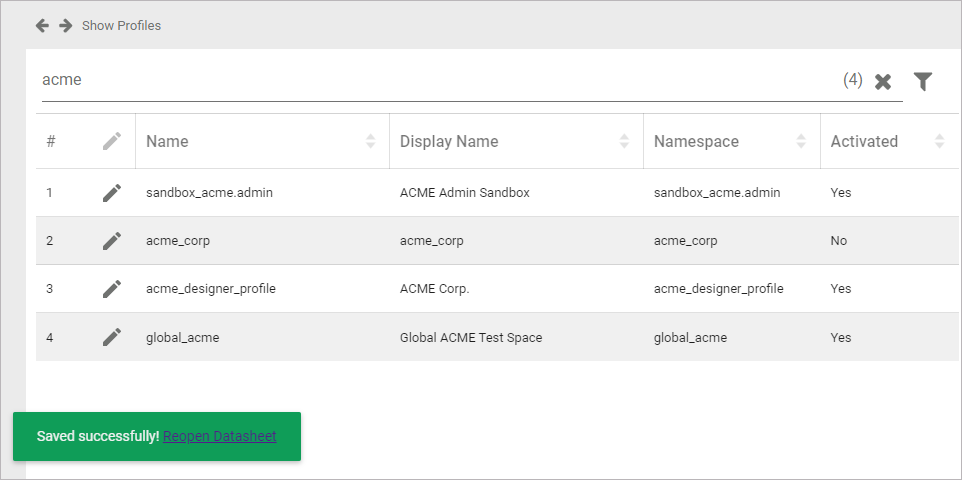Edit the sandbox_acme.admin profile pencil icon
This screenshot has width=962, height=480.
(x=112, y=193)
